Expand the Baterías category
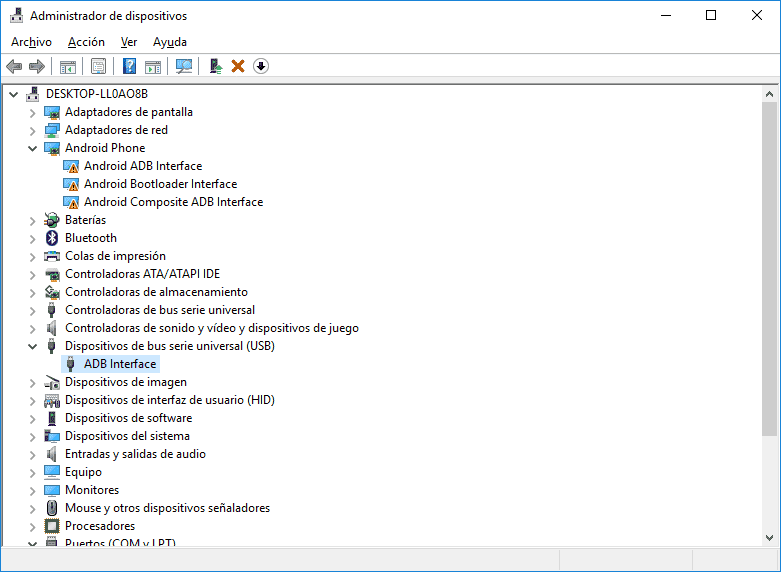Screen dimensions: 781x572 [32, 220]
